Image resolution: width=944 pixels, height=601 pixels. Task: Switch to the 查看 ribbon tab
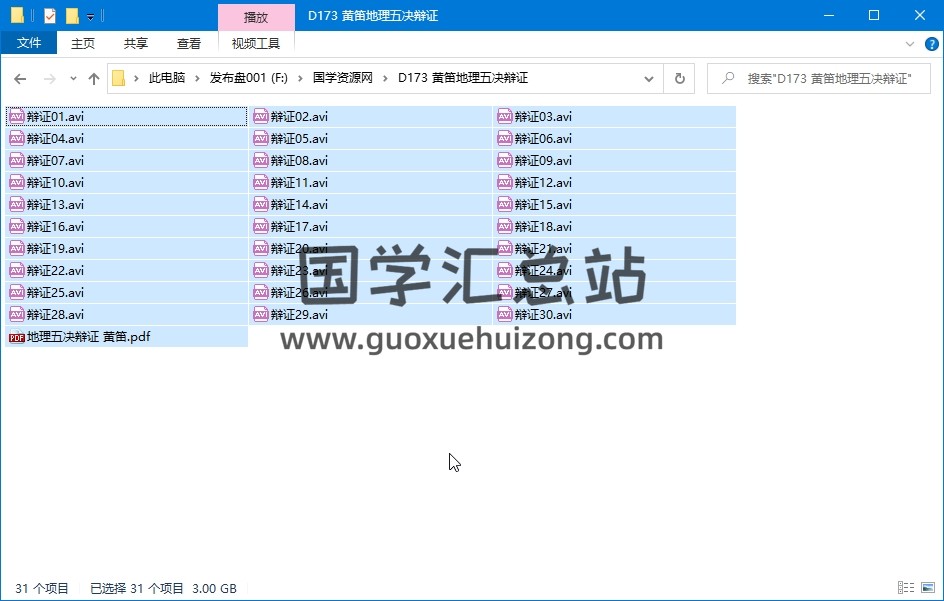pyautogui.click(x=189, y=43)
